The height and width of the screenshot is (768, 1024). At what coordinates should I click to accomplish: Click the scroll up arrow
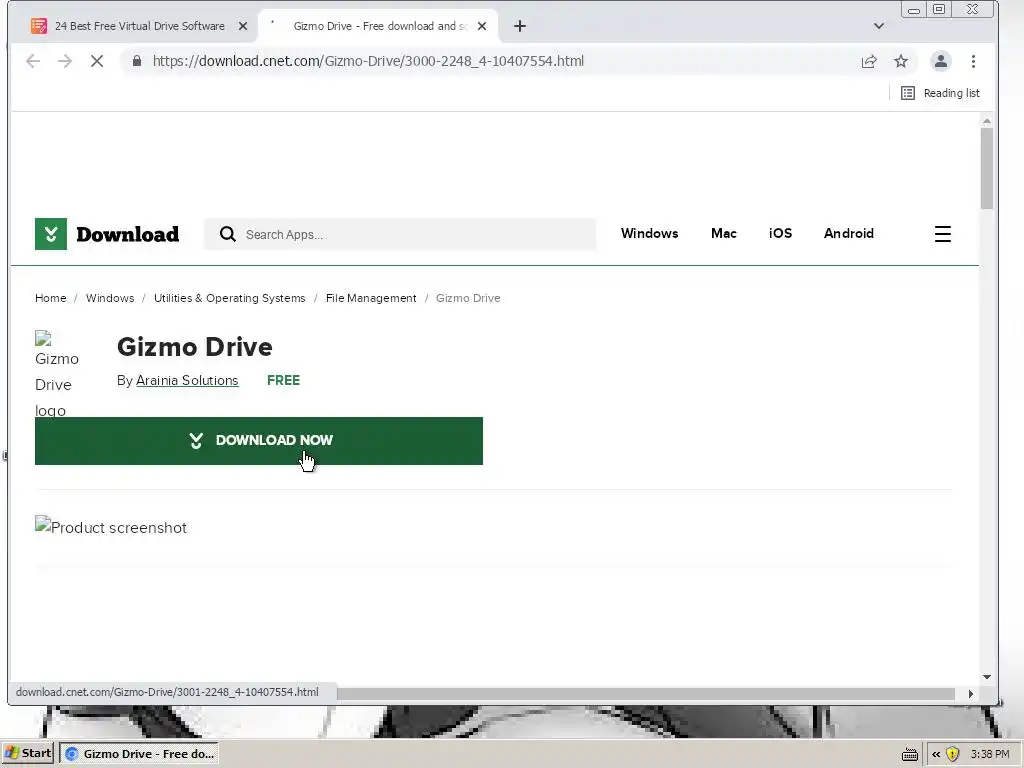click(x=986, y=121)
